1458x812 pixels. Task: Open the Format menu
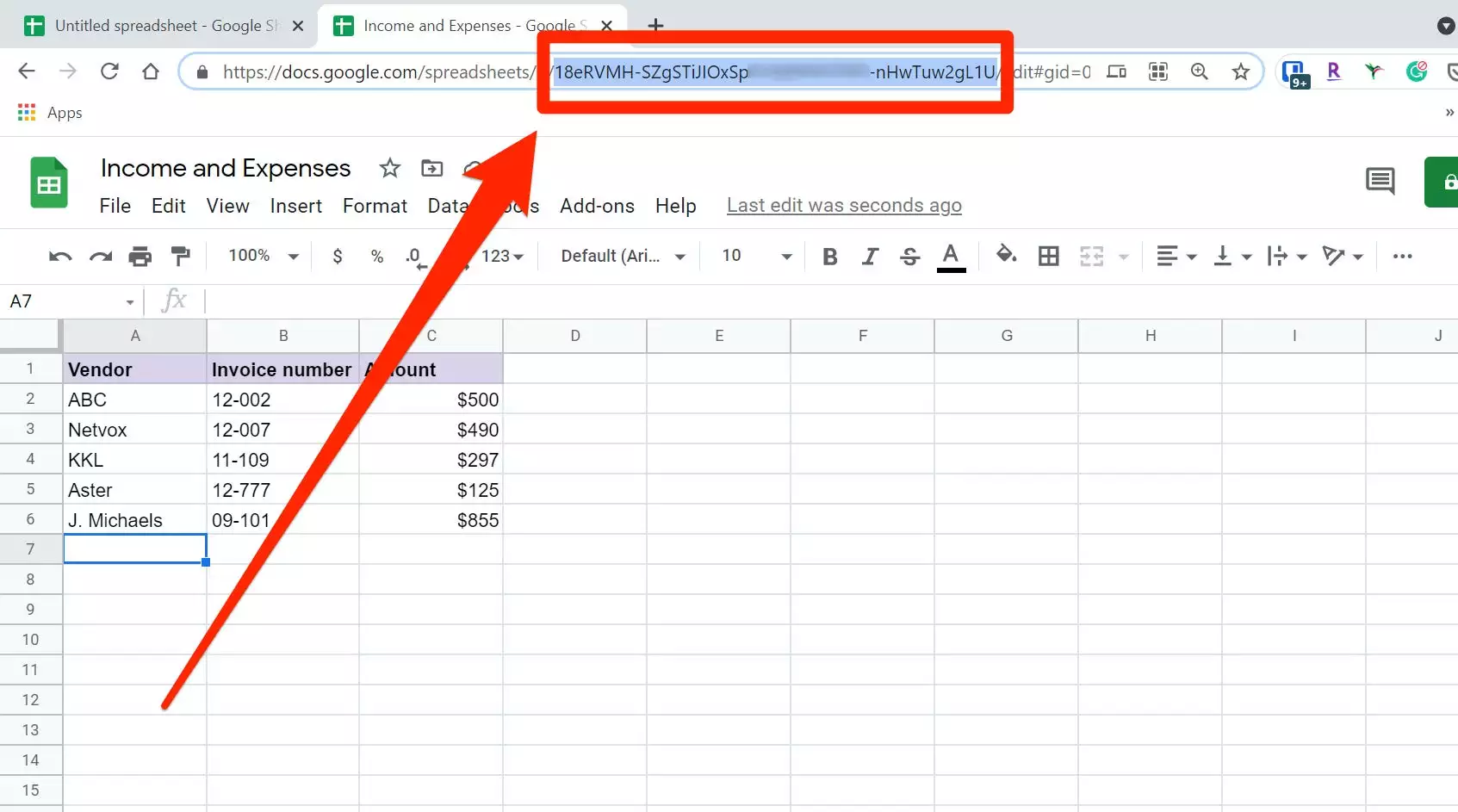(x=375, y=206)
